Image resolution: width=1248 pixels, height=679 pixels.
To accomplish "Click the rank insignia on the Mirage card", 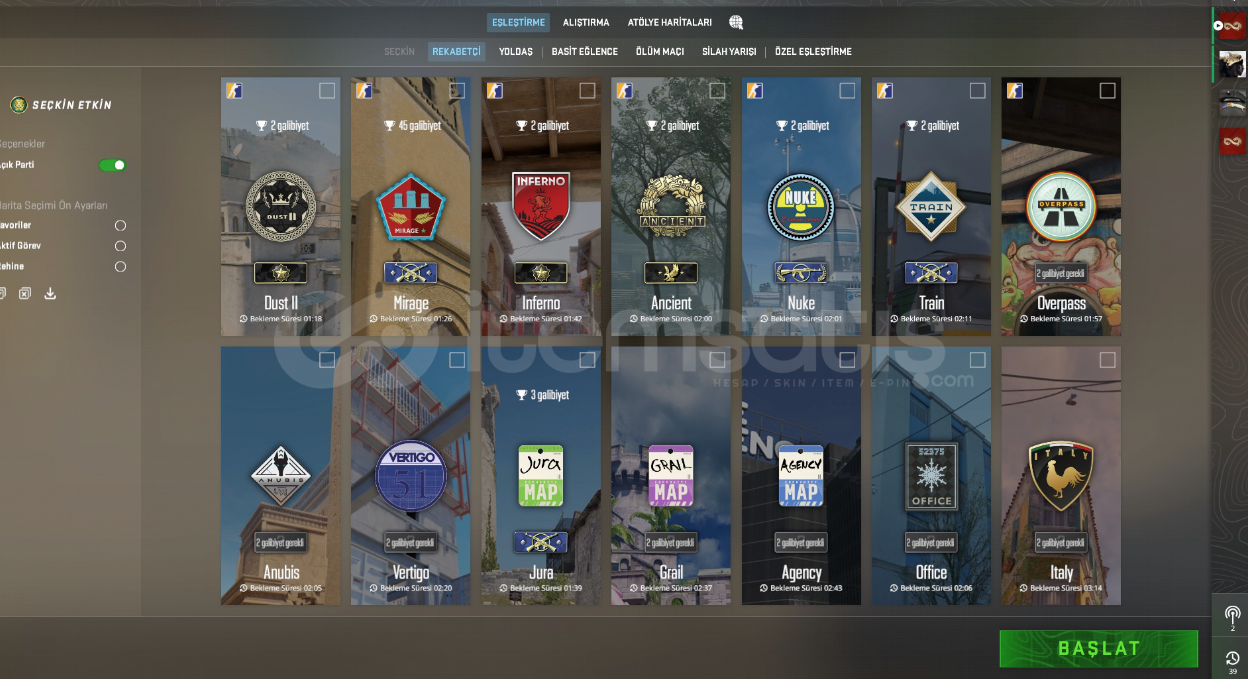I will pos(411,272).
